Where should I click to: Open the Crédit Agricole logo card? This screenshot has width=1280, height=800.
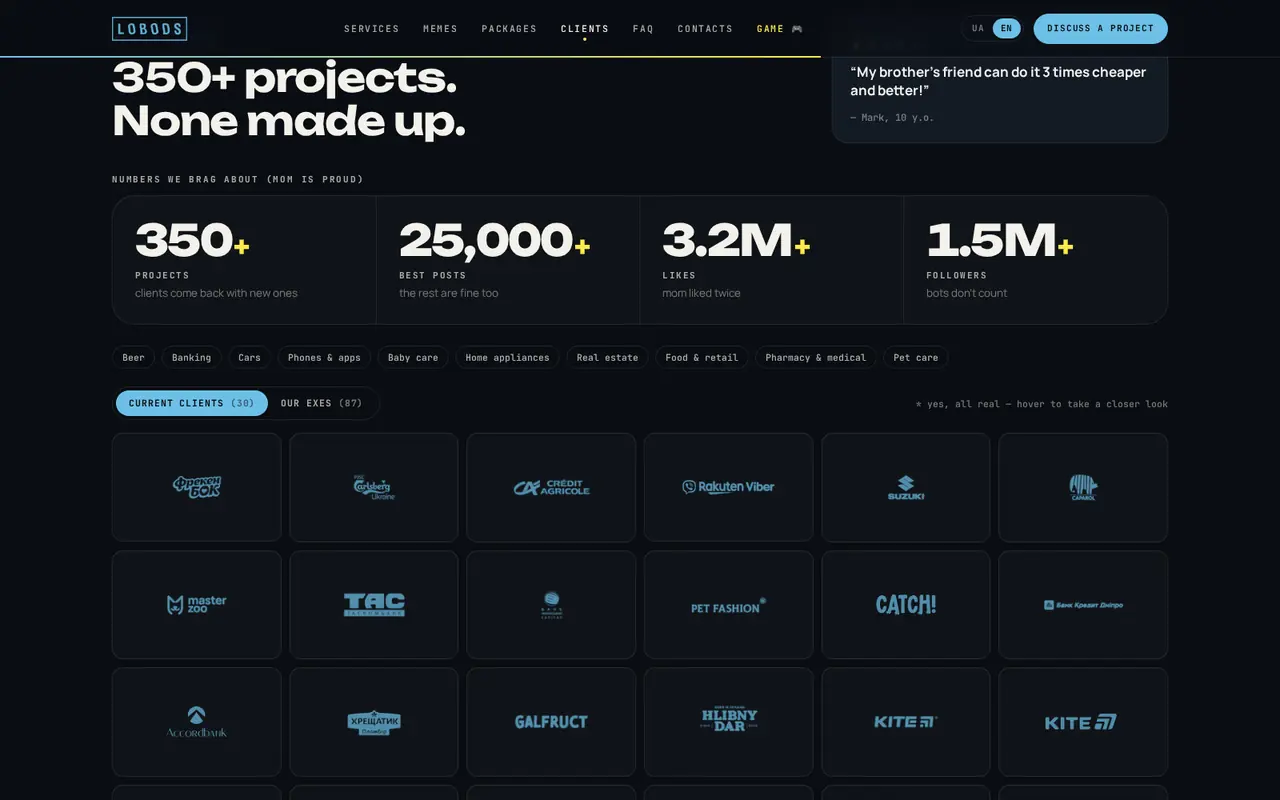point(551,487)
